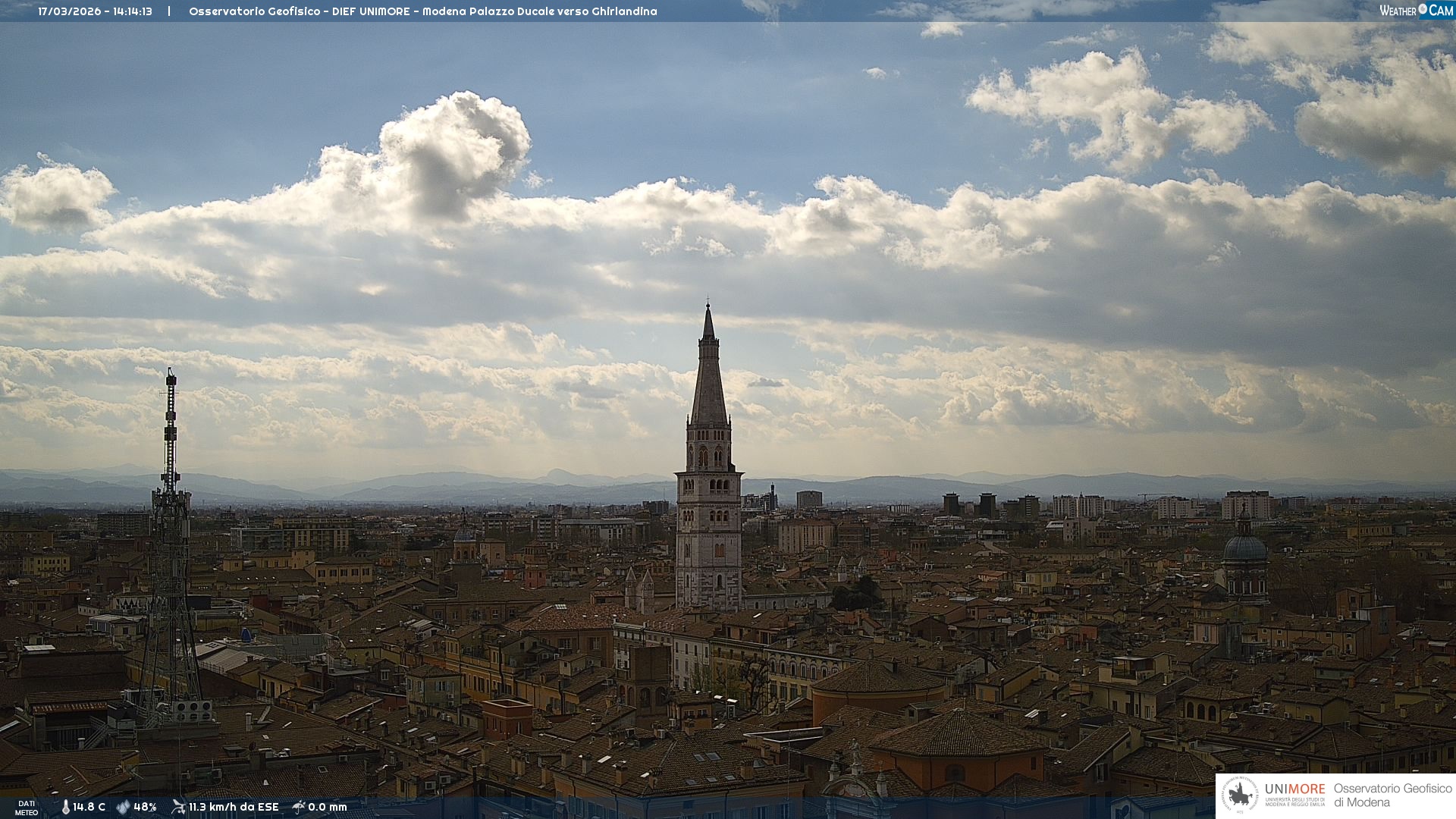The image size is (1456, 819).
Task: Click the DATI METEO label
Action: [27, 808]
